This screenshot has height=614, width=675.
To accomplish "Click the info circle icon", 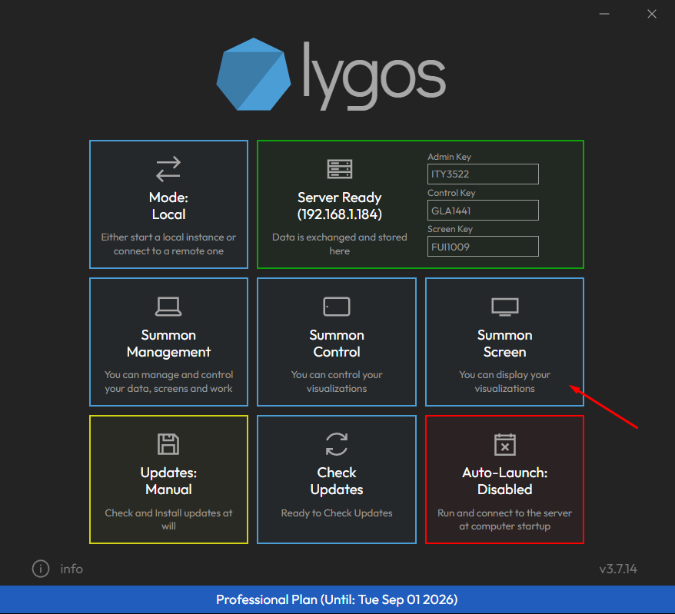I will coord(40,569).
